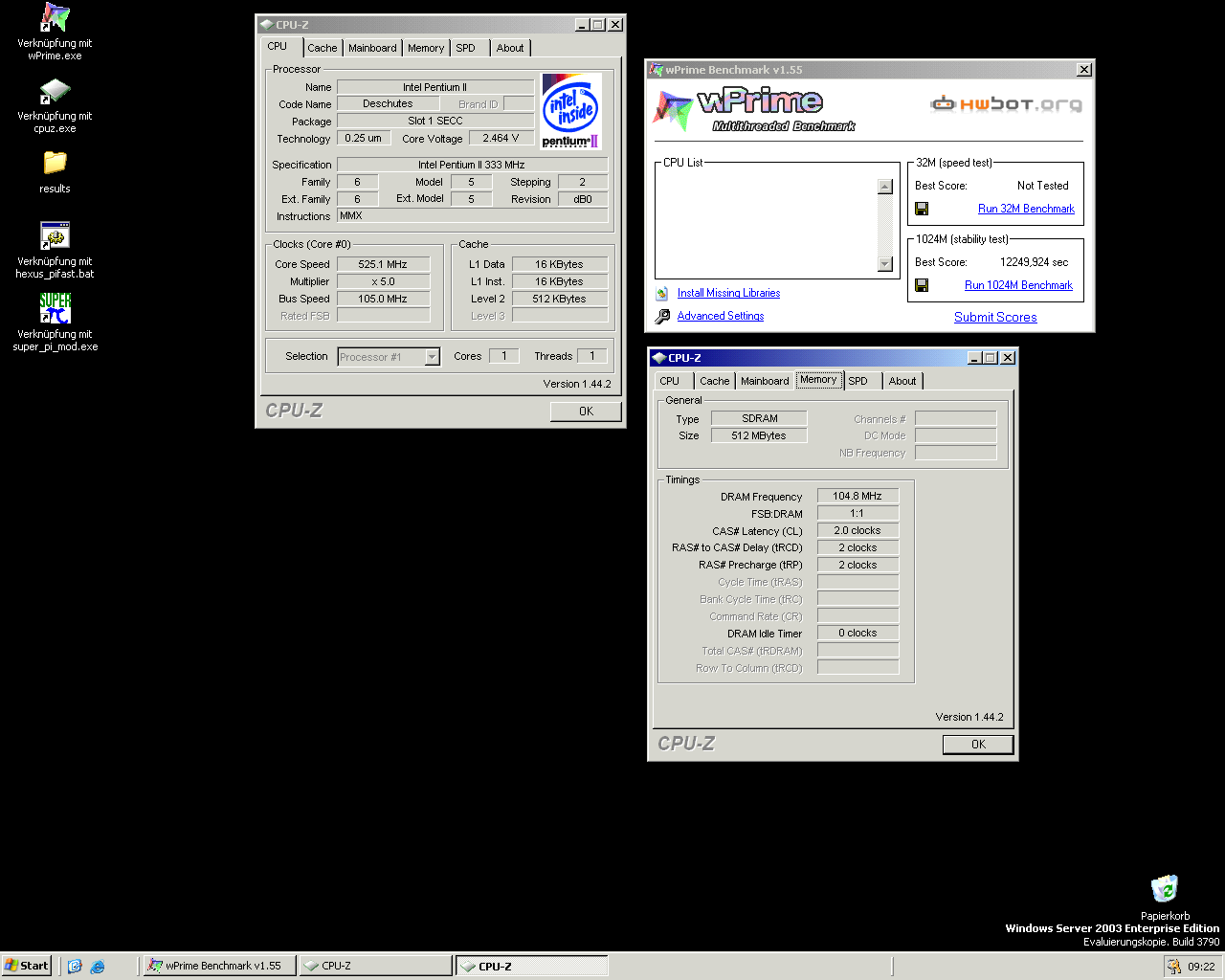Click the Core Speed value 525.1 MHz
Viewport: 1225px width, 980px height.
click(x=383, y=264)
